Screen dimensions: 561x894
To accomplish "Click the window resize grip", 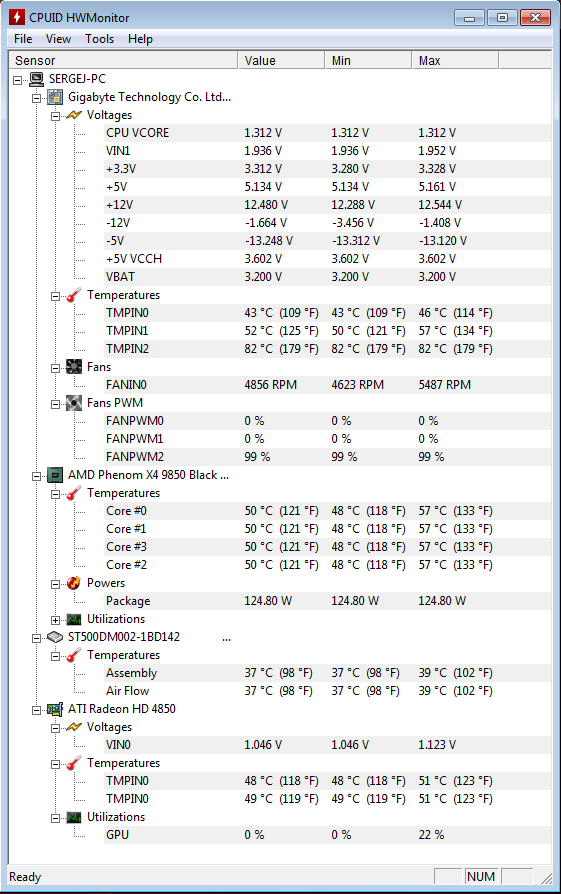I will 546,878.
